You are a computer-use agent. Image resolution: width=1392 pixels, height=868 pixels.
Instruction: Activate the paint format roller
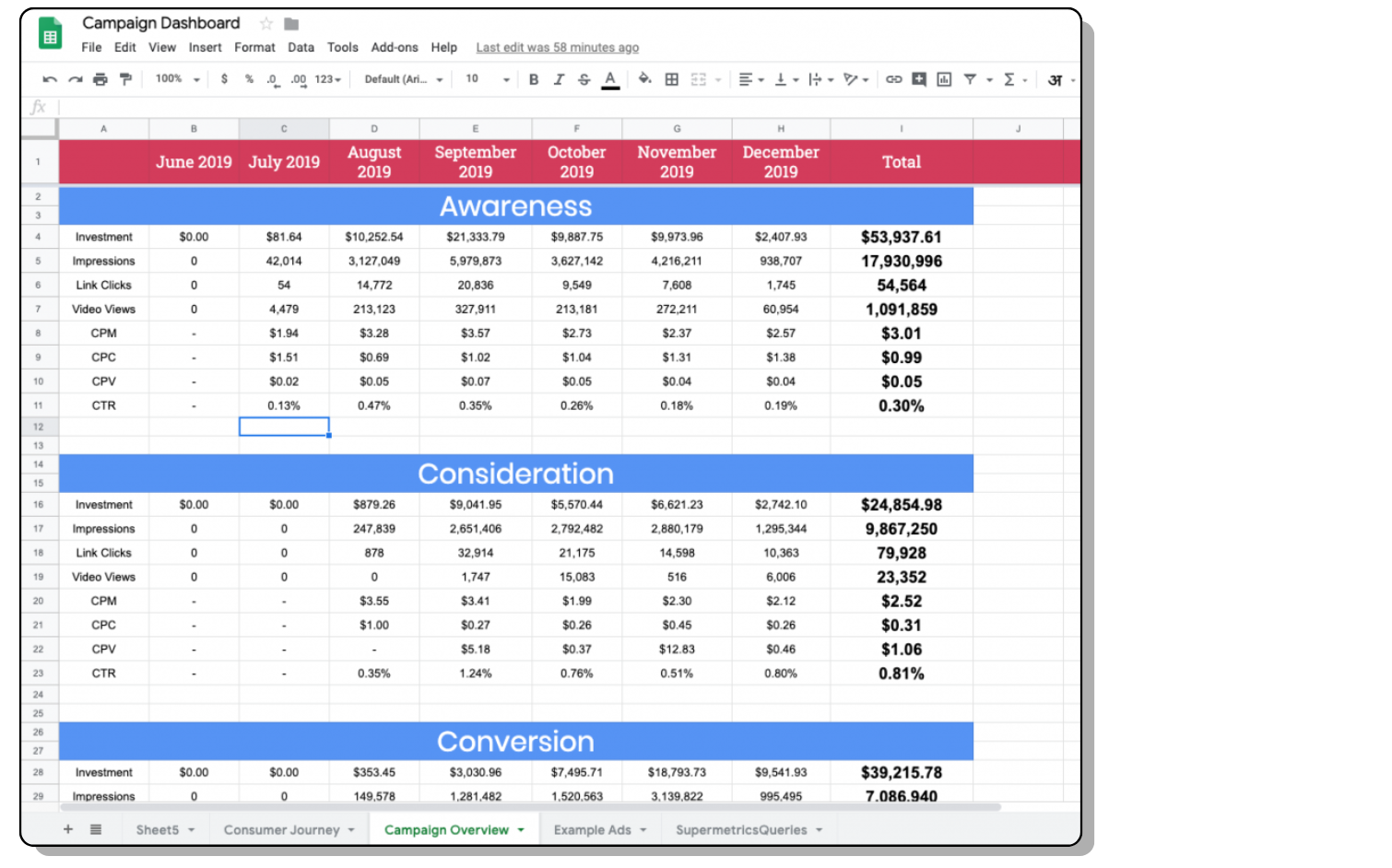click(125, 79)
